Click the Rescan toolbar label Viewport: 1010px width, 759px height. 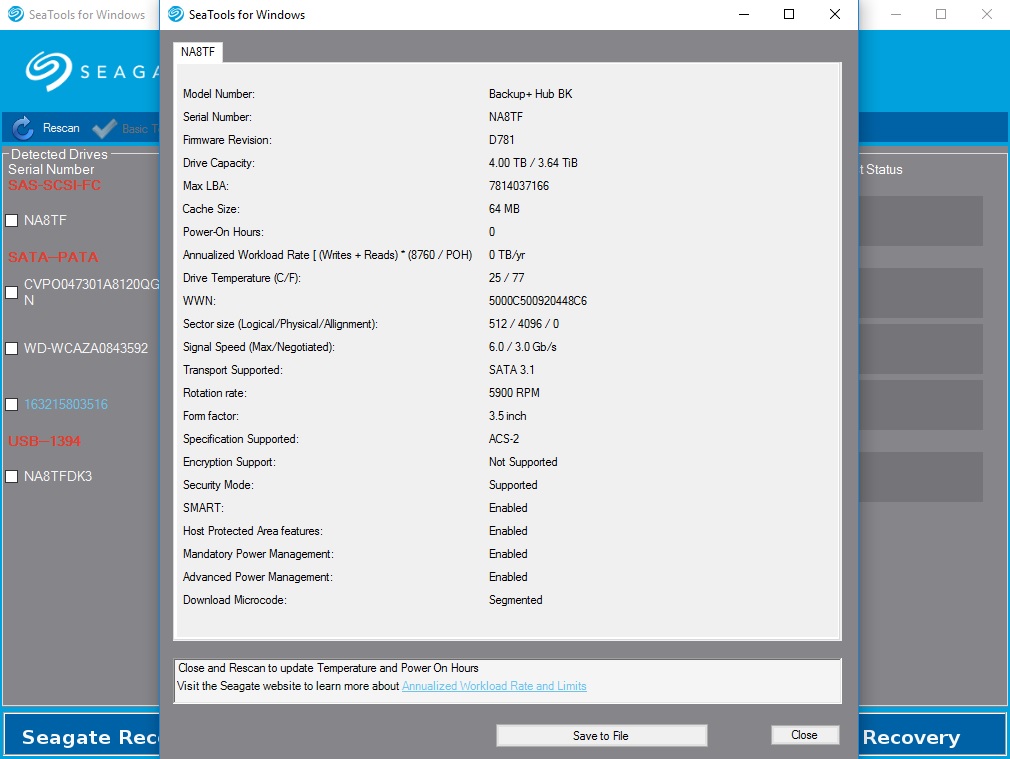[61, 128]
